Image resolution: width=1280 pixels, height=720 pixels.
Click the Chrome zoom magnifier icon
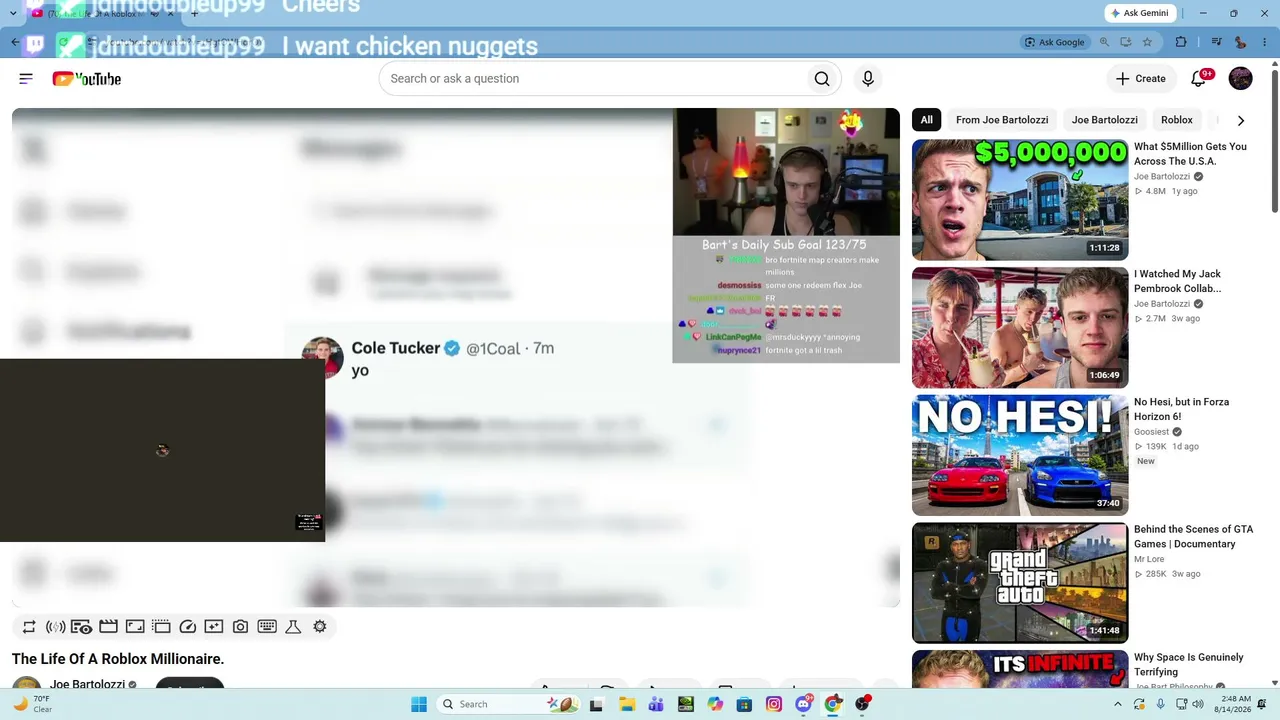click(x=1104, y=42)
